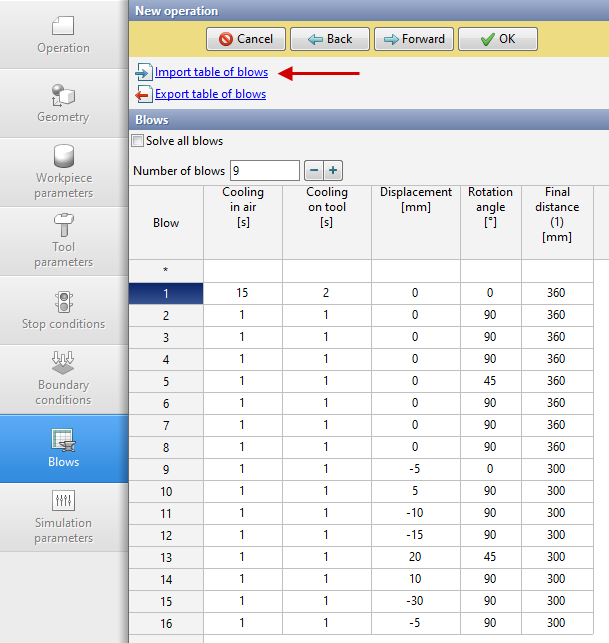The height and width of the screenshot is (643, 609).
Task: Click the Number of blows input field
Action: point(264,171)
